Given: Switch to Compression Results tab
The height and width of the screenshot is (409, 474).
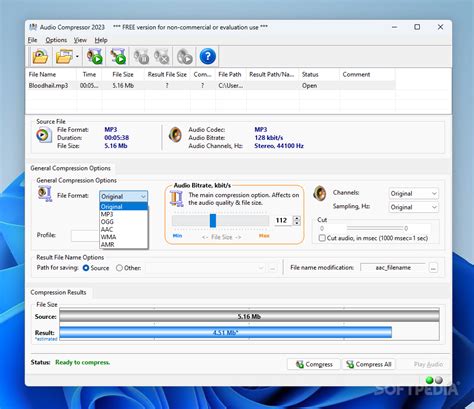Looking at the screenshot, I should click(x=58, y=292).
